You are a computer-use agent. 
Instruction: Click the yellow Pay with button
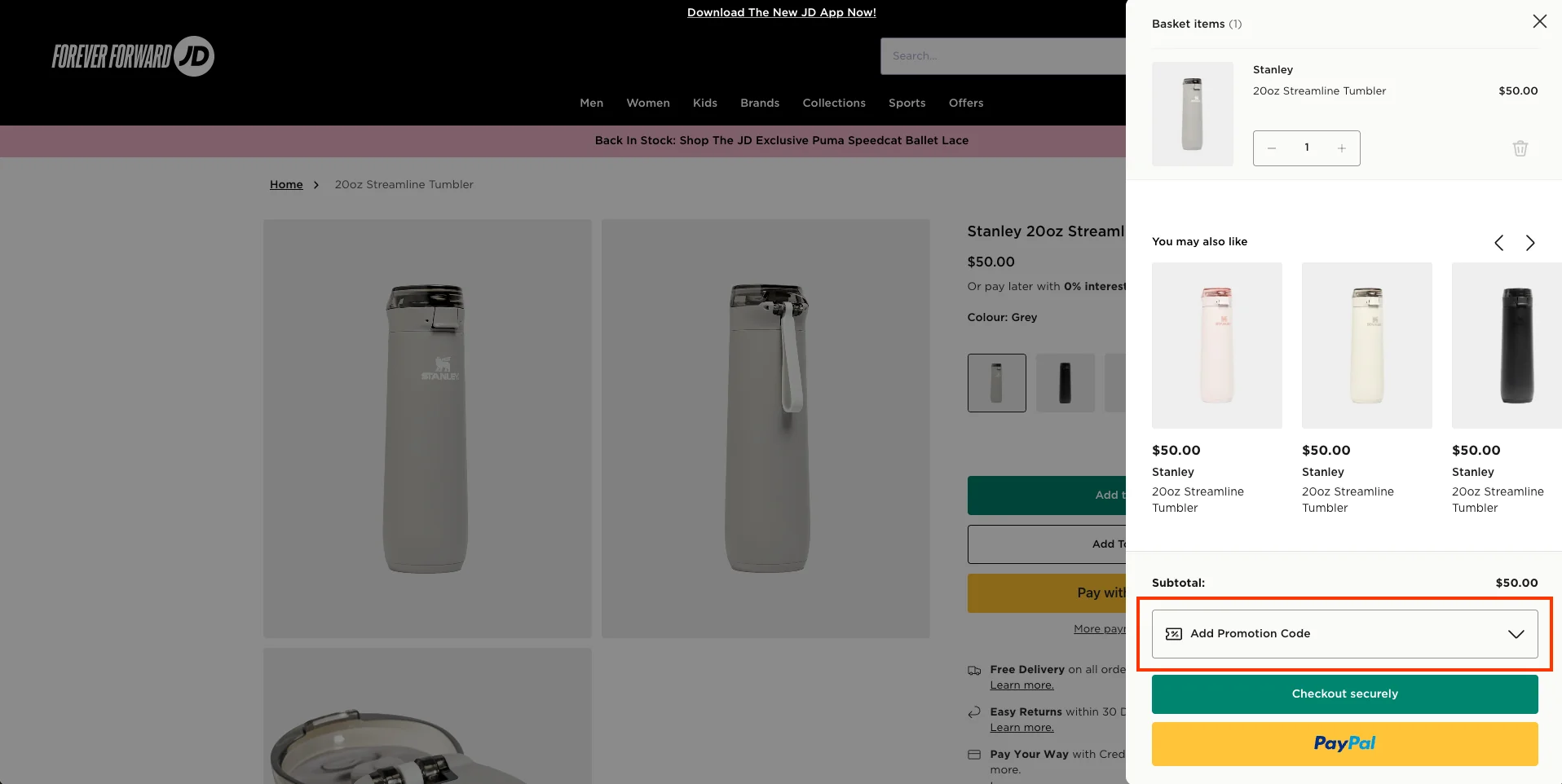click(x=1047, y=593)
